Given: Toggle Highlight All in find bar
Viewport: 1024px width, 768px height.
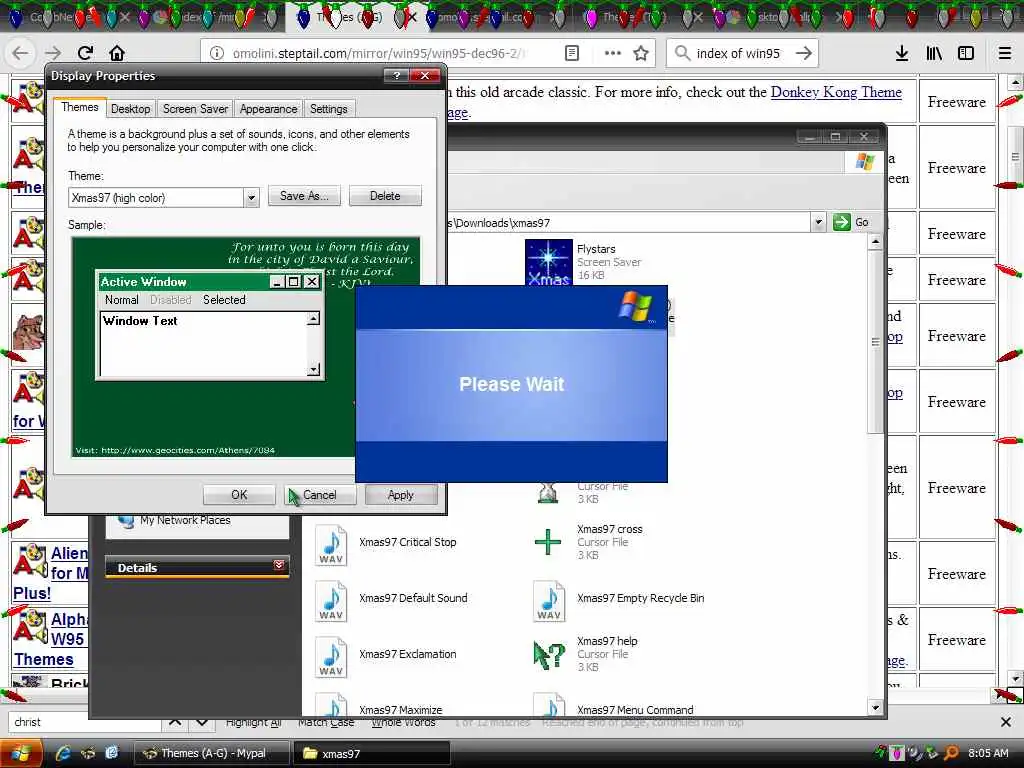Looking at the screenshot, I should (253, 722).
